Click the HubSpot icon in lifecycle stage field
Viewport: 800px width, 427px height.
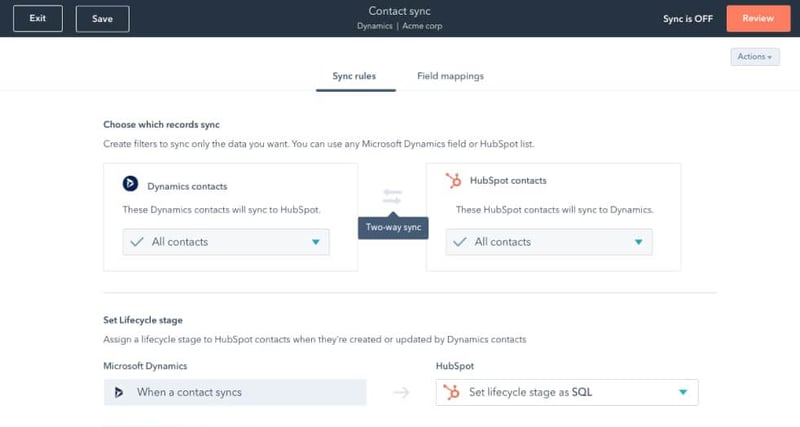(452, 392)
